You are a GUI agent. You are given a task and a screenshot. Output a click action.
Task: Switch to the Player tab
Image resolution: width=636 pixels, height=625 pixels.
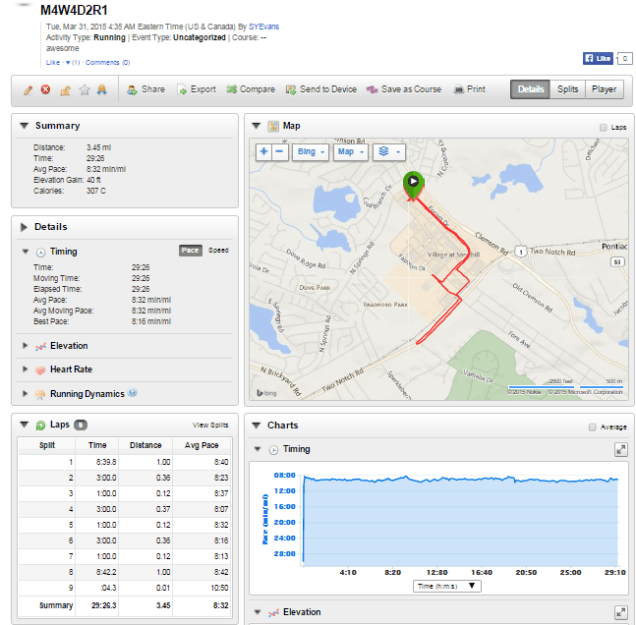pos(604,89)
